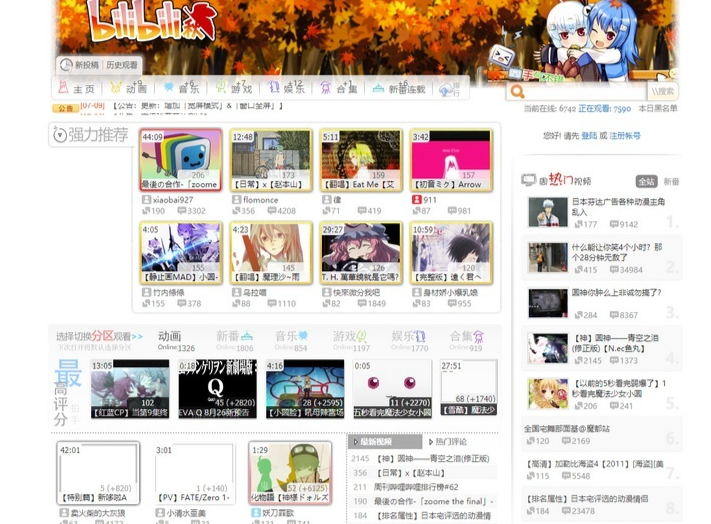Click comment icon beside 1849 in recommendations
711x524 pixels.
tap(362, 303)
